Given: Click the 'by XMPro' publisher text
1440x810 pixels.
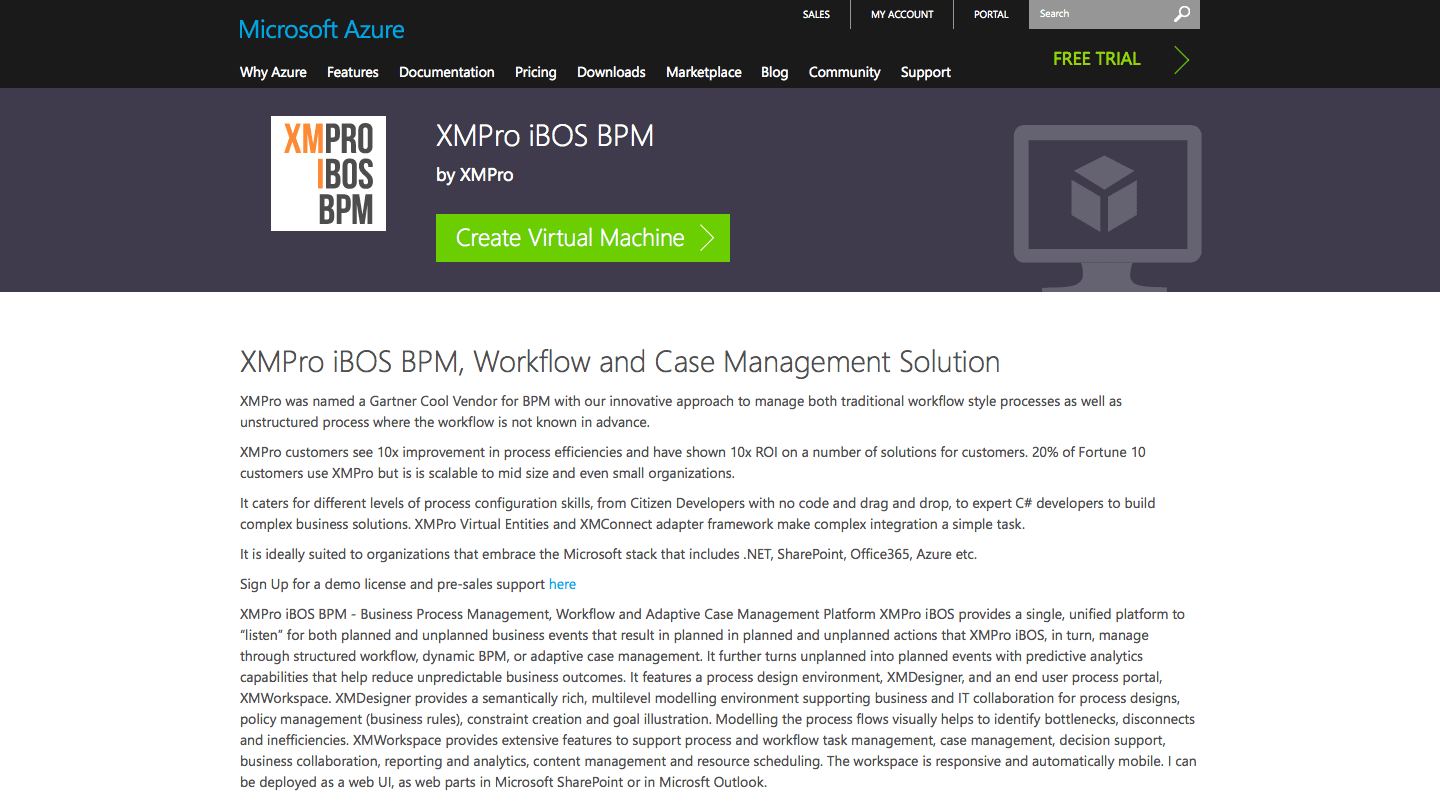Looking at the screenshot, I should (x=475, y=175).
